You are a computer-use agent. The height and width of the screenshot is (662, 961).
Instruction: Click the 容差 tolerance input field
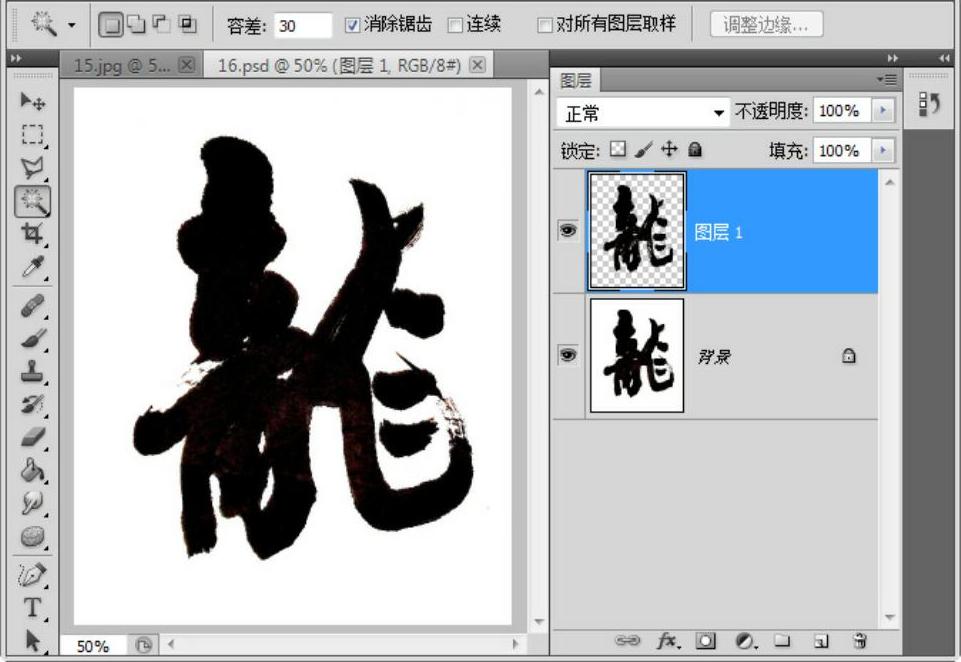pos(302,26)
